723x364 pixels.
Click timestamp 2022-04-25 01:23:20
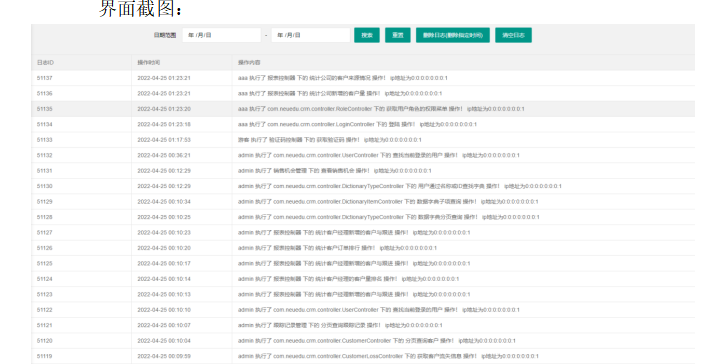pyautogui.click(x=164, y=109)
